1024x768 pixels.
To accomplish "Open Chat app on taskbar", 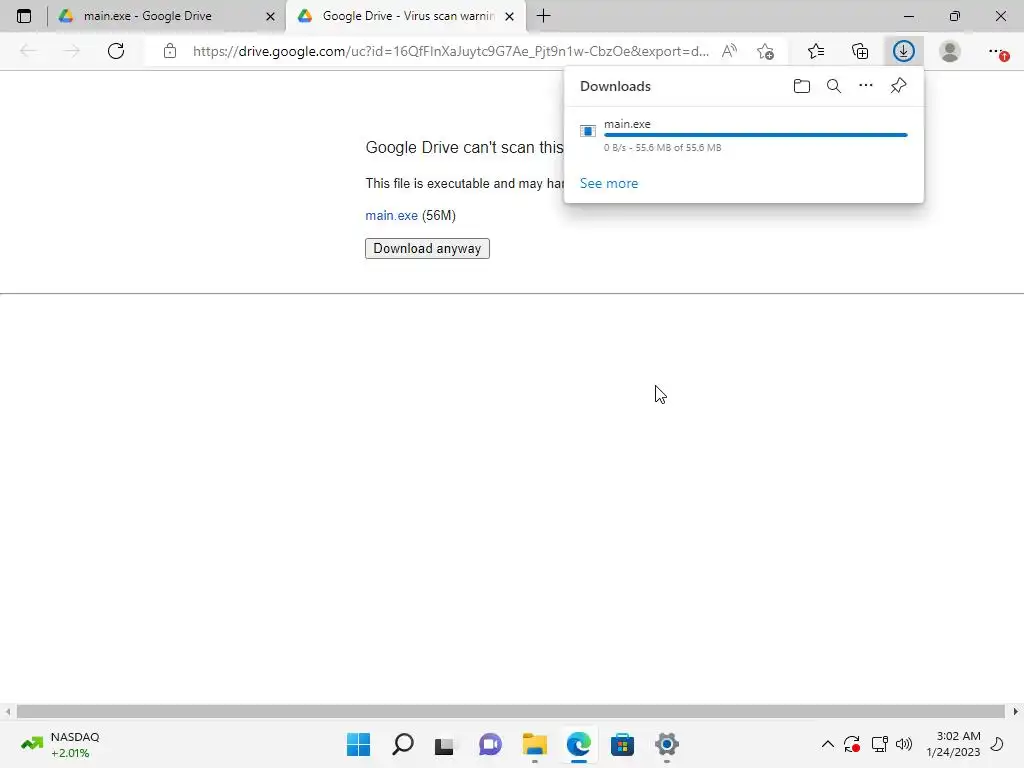I will tap(490, 744).
